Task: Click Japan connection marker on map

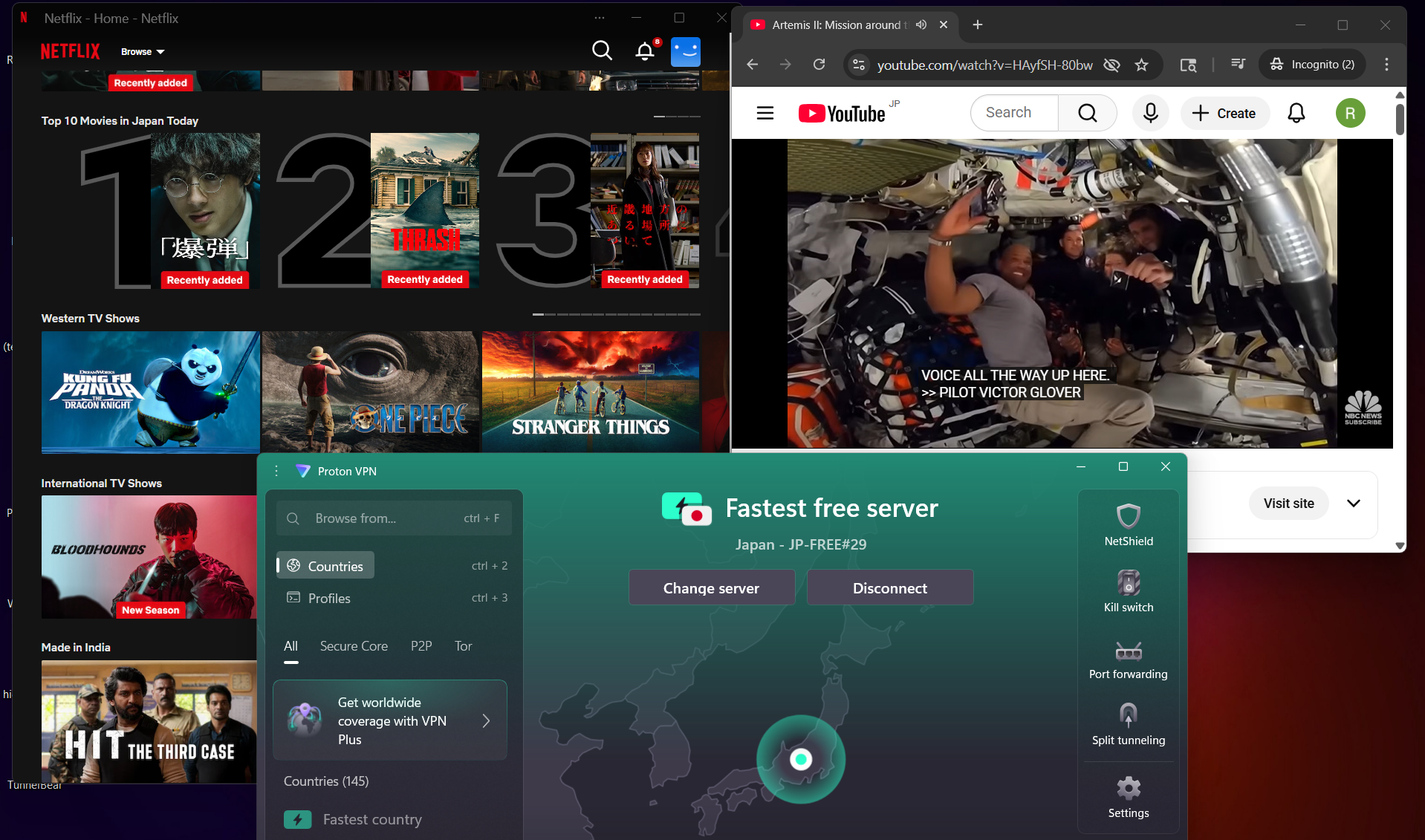Action: coord(801,759)
